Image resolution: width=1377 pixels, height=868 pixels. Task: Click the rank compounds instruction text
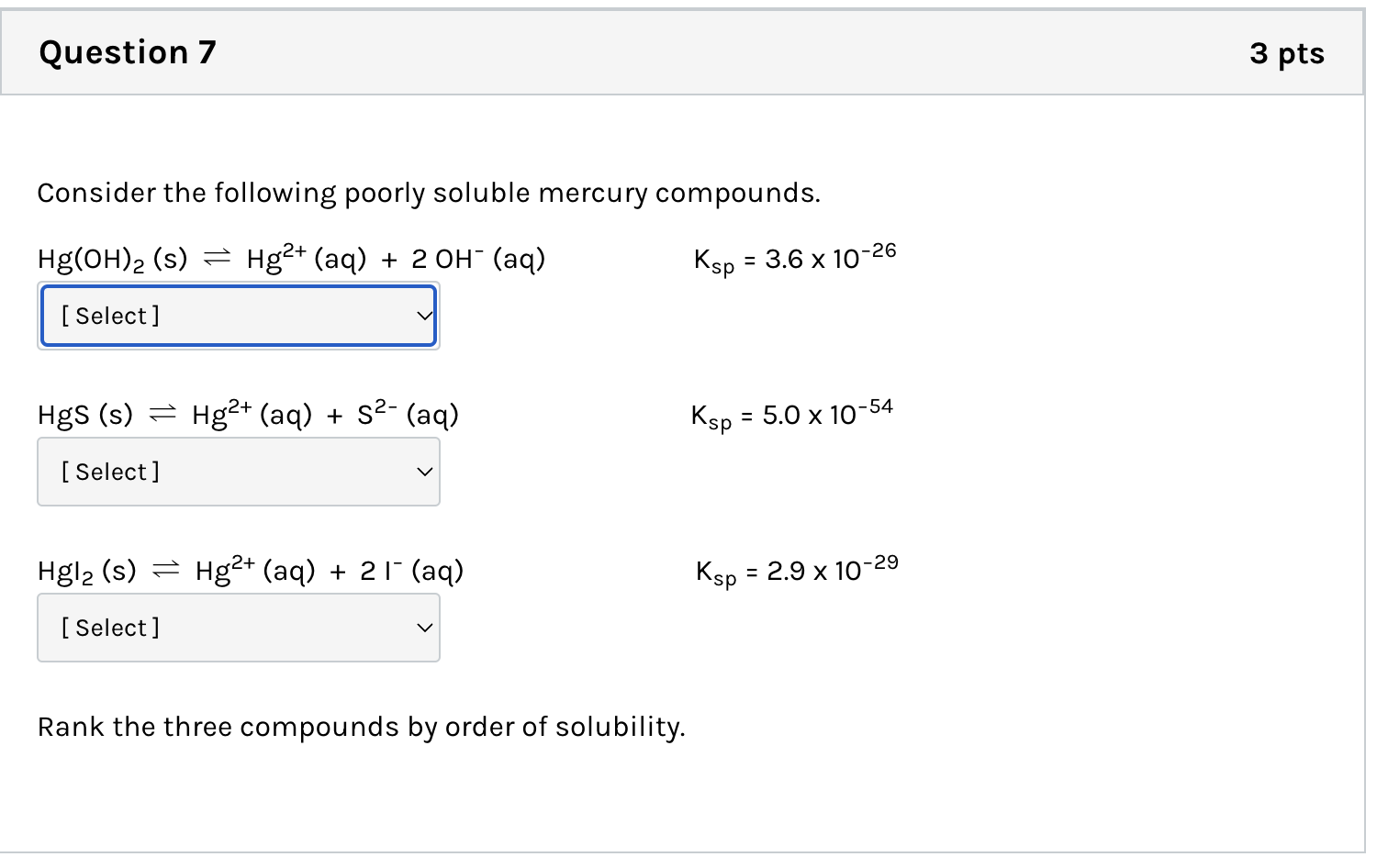pyautogui.click(x=361, y=727)
